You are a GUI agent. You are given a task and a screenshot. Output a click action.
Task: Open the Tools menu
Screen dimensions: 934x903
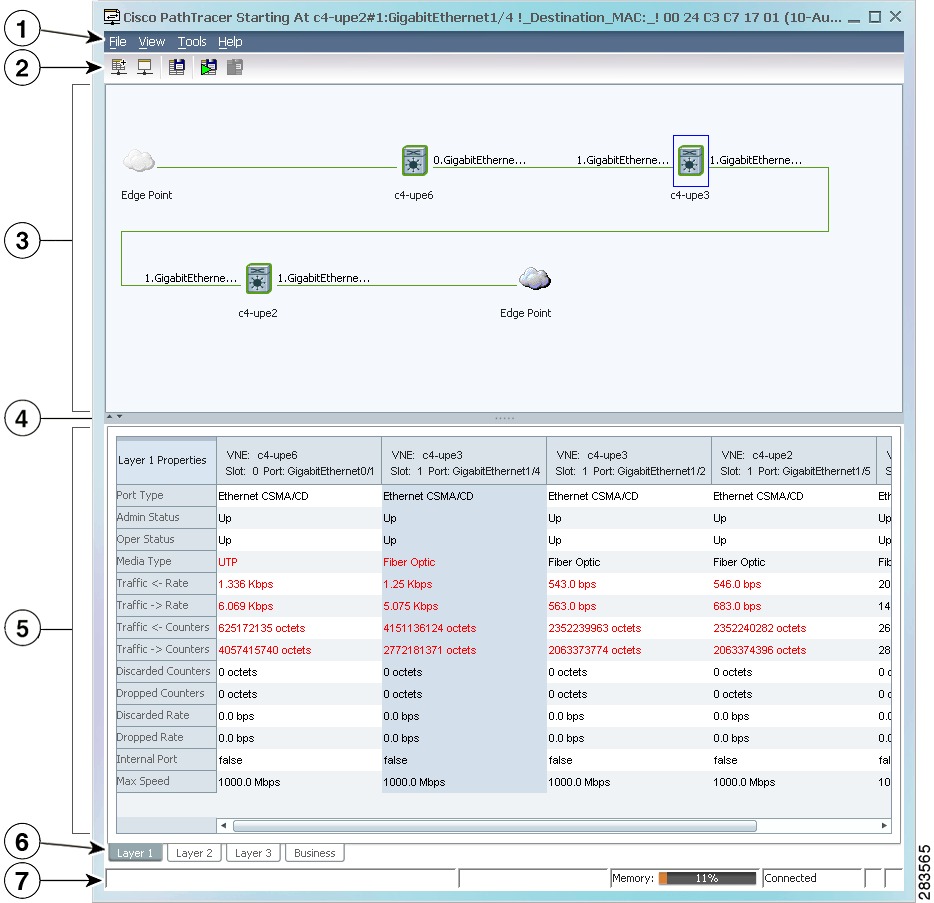coord(192,42)
